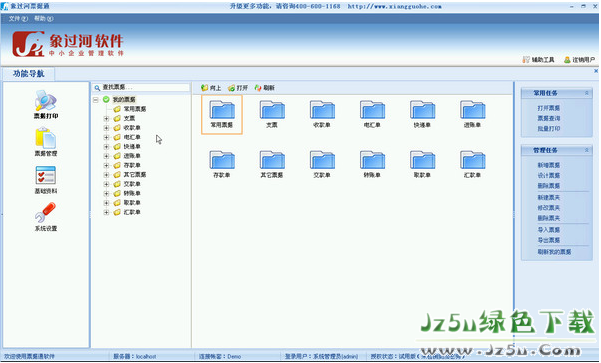Click the 导出票据 task link
The image size is (601, 363).
coord(548,240)
